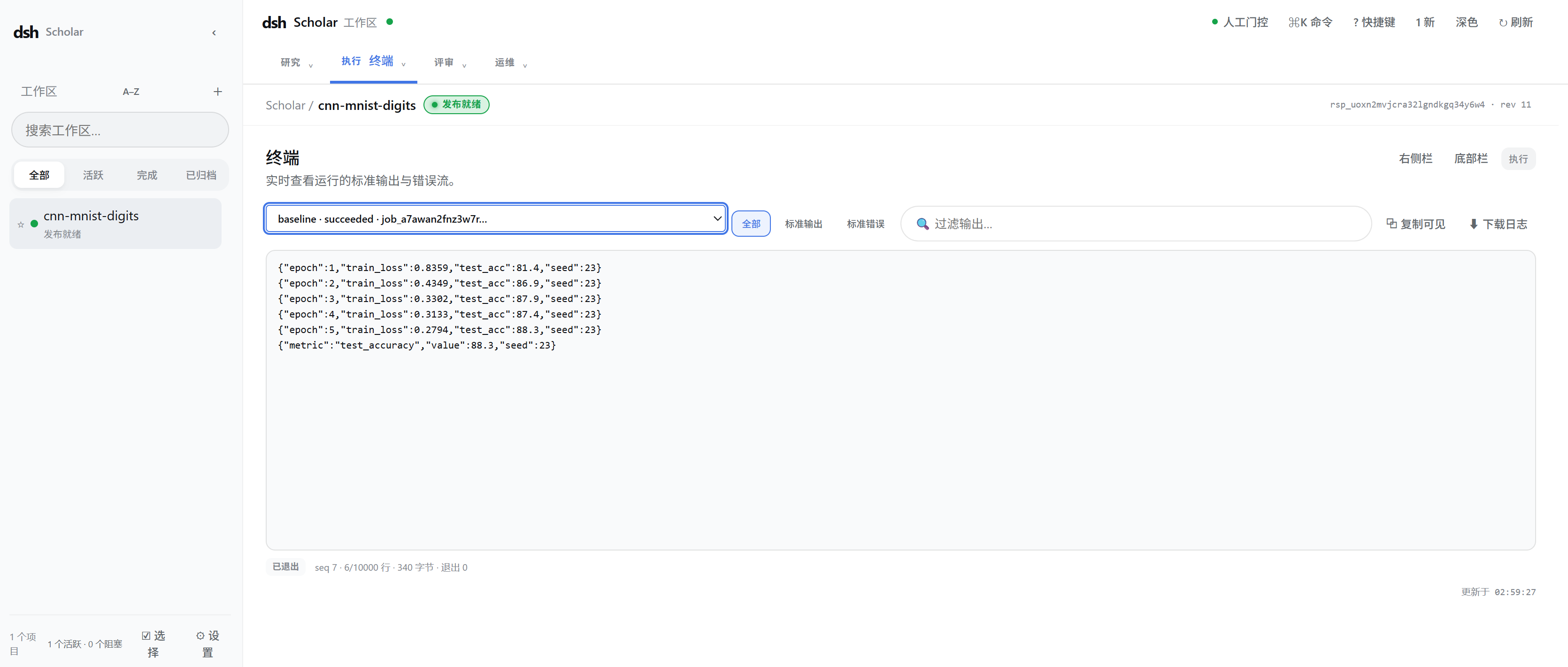
Task: Show 全部 output streams
Action: [x=751, y=224]
